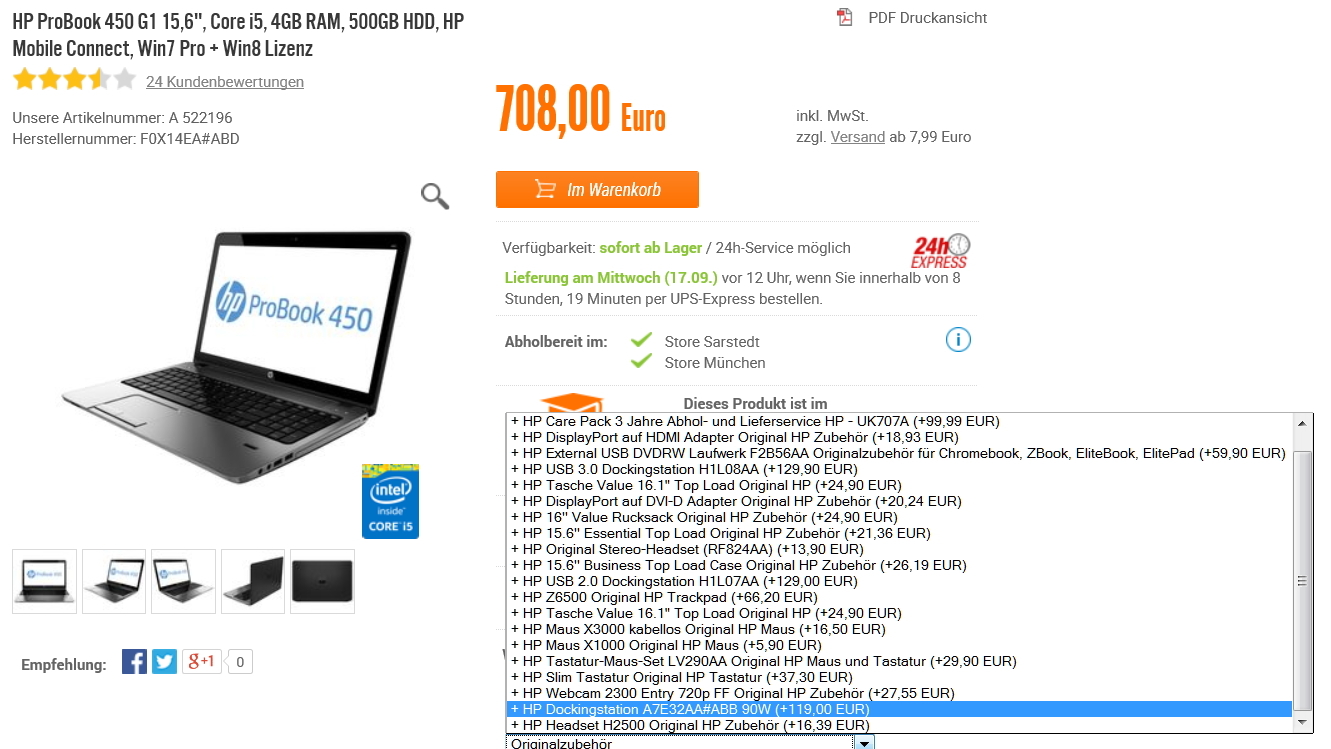
Task: Click scrollbar down arrow in accessory list
Action: pos(1302,723)
